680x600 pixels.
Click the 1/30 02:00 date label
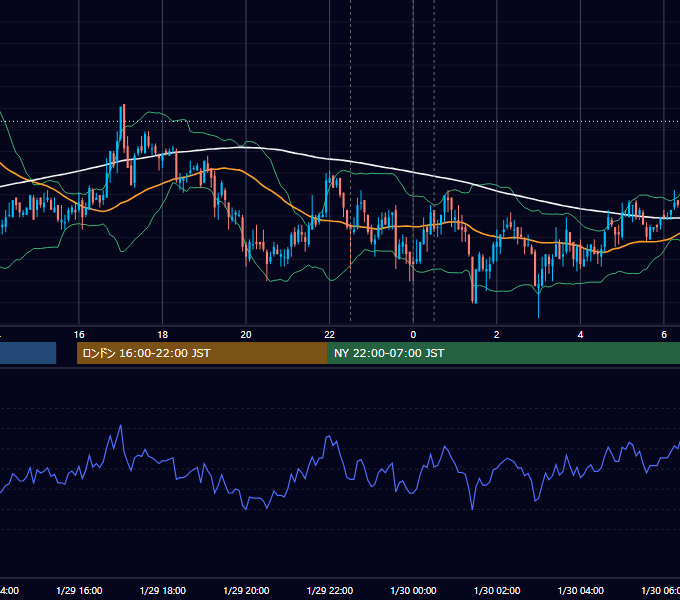[x=497, y=590]
